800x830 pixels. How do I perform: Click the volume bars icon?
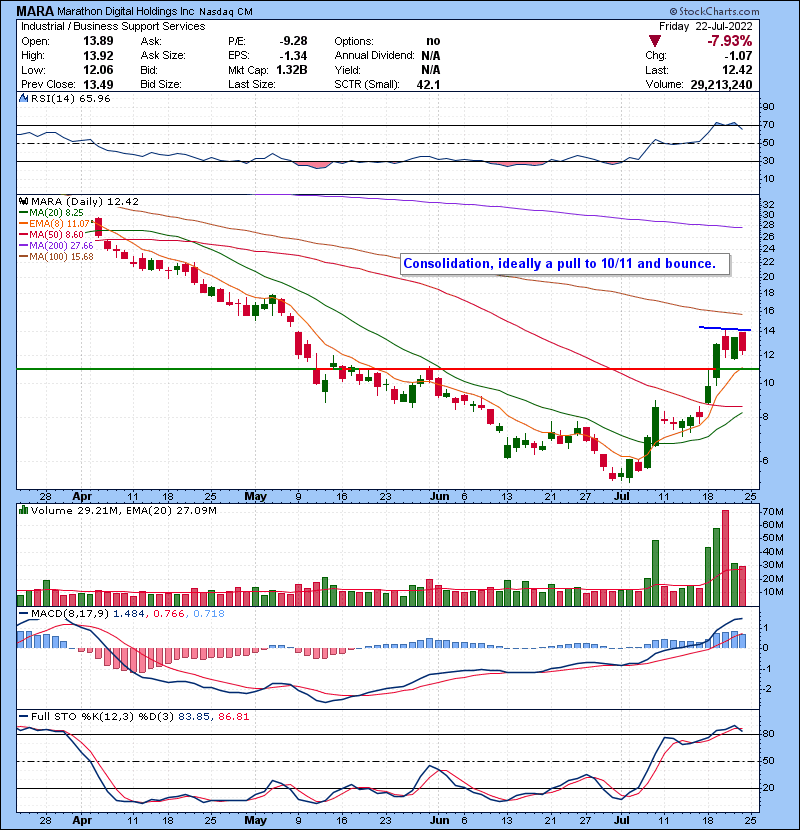(x=24, y=510)
